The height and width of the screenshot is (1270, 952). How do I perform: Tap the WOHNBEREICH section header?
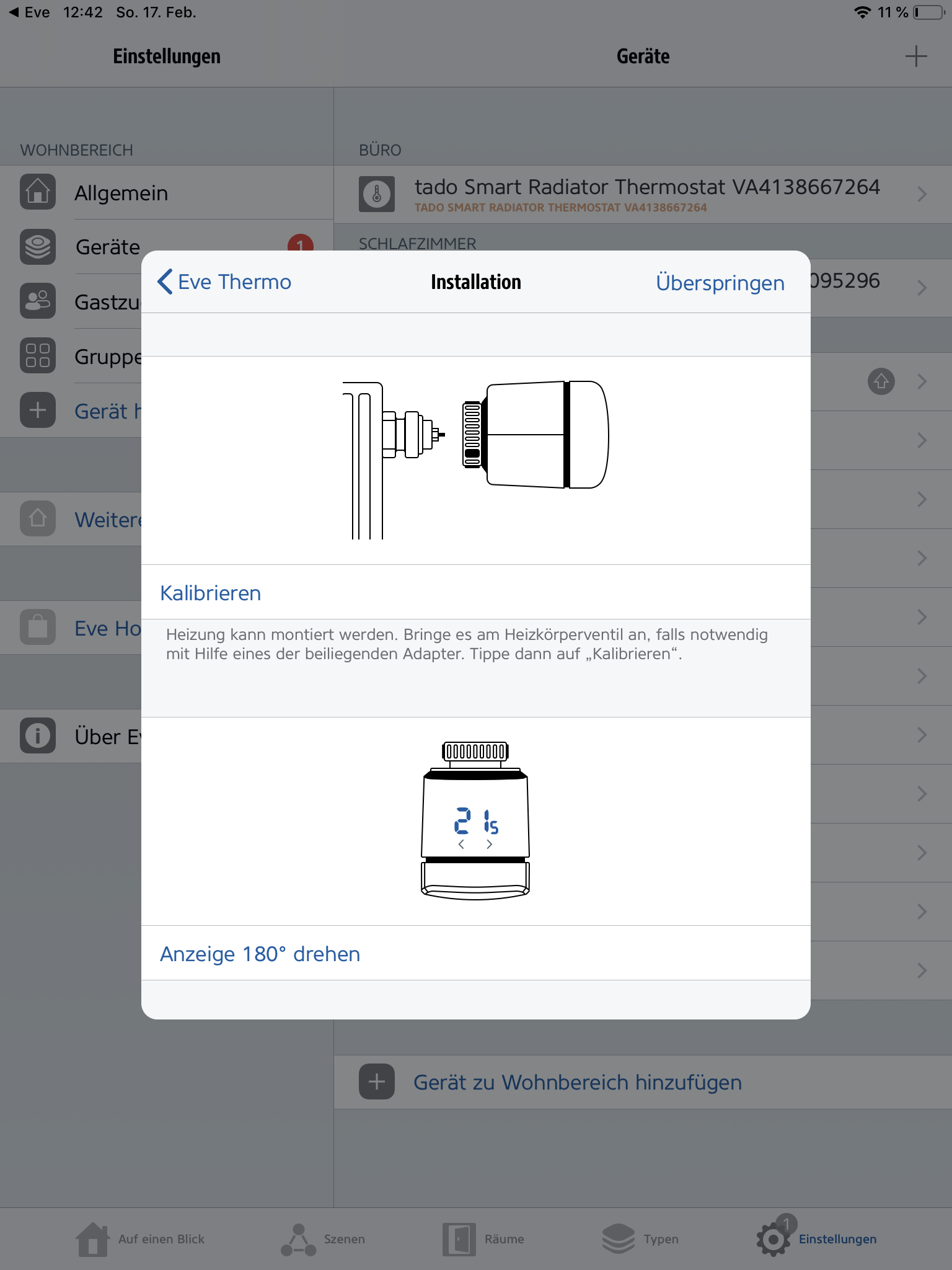pyautogui.click(x=76, y=150)
